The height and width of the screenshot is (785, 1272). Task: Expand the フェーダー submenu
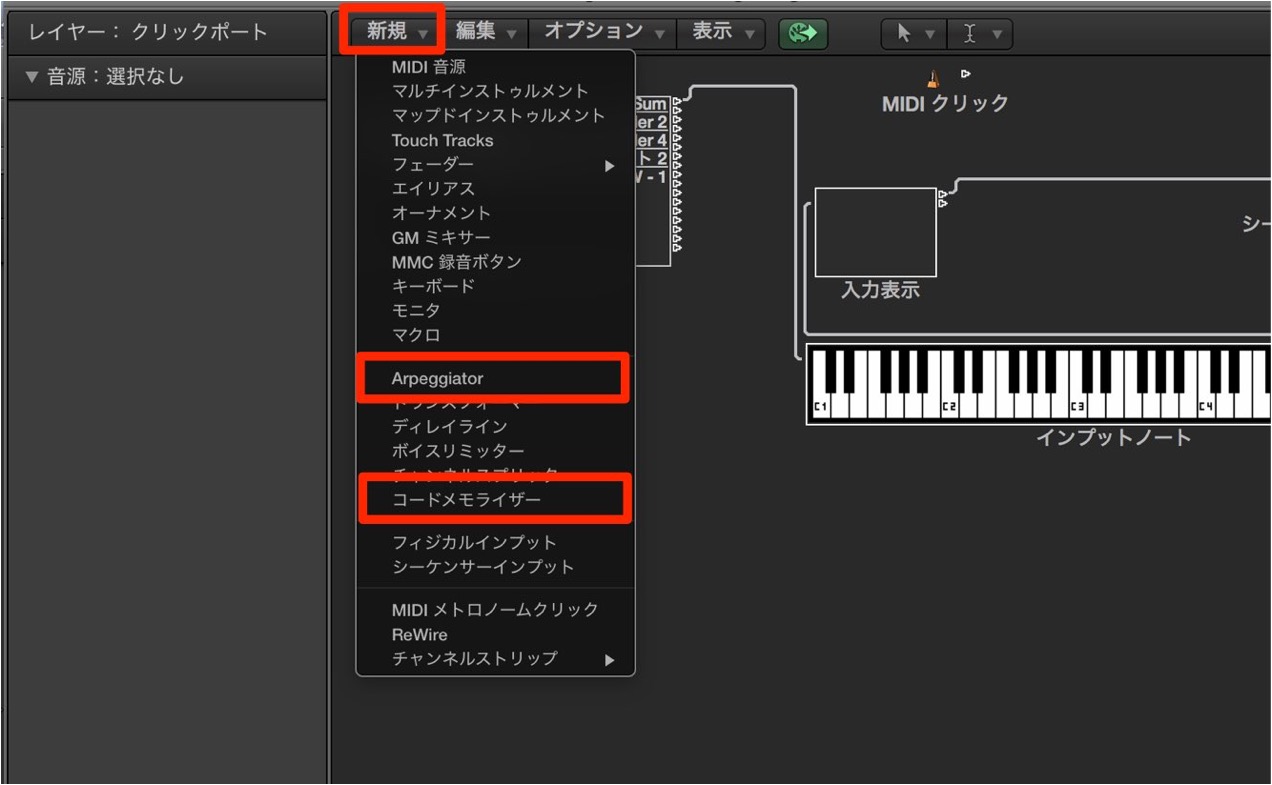coord(495,164)
